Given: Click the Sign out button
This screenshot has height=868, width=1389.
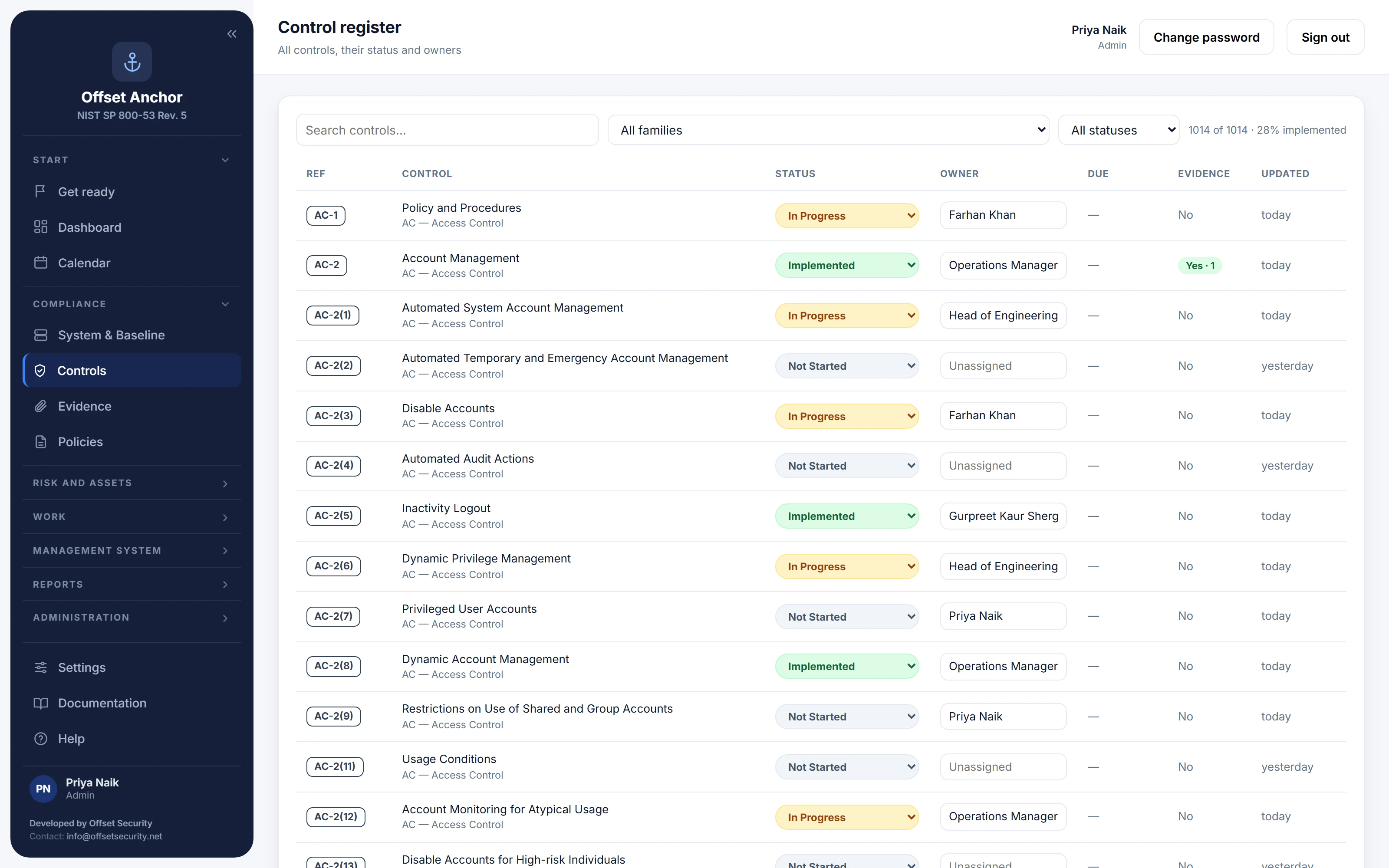Looking at the screenshot, I should (1325, 37).
